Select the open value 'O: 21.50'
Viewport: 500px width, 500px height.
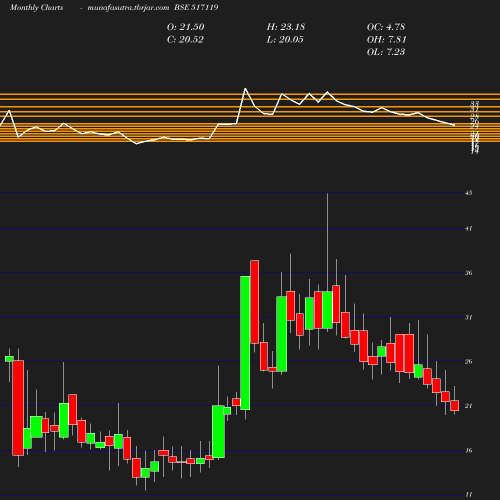185,27
